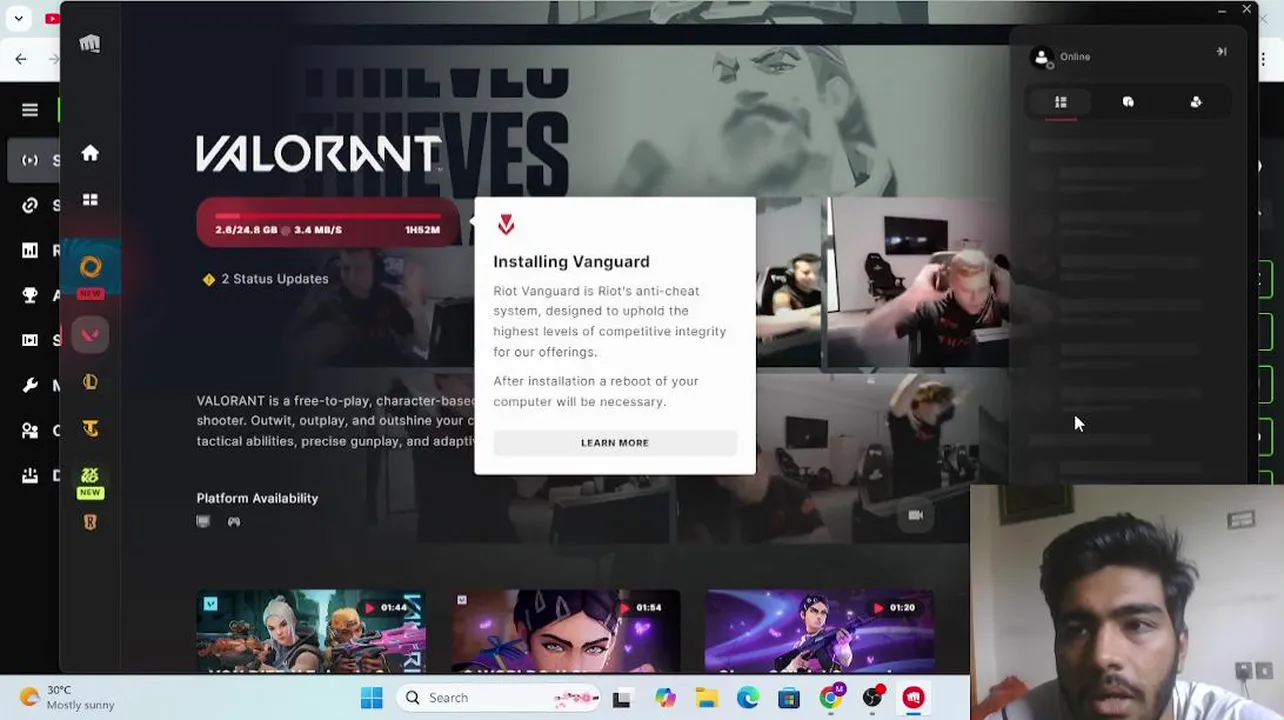The image size is (1284, 720).
Task: Play the 01:44 video thumbnail
Action: click(x=311, y=631)
